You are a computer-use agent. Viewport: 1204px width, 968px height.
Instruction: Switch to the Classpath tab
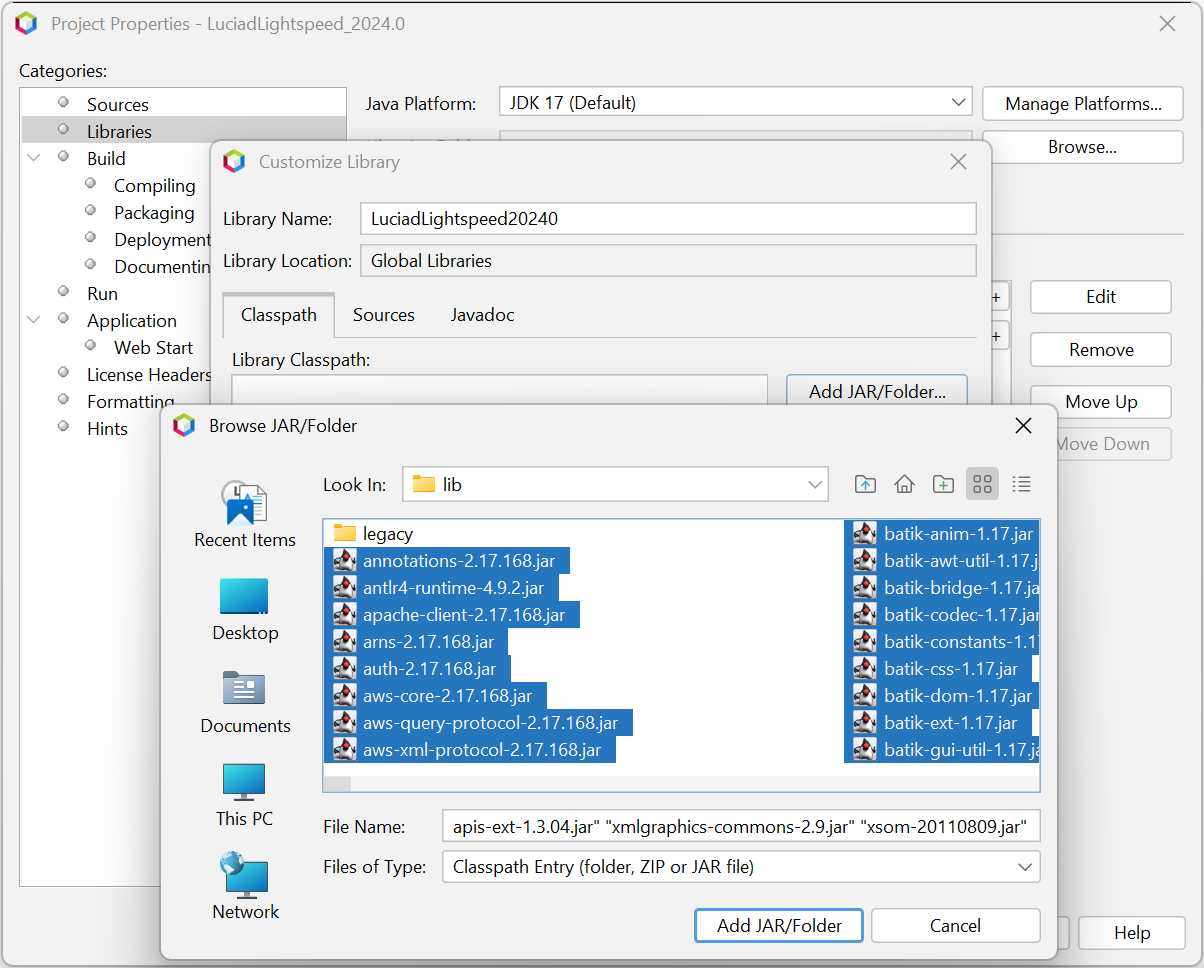pos(279,315)
